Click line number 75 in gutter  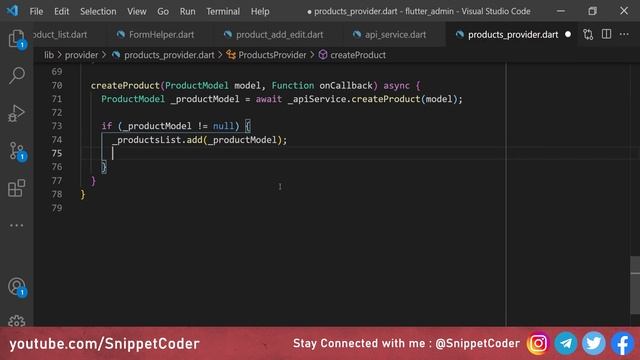57,153
